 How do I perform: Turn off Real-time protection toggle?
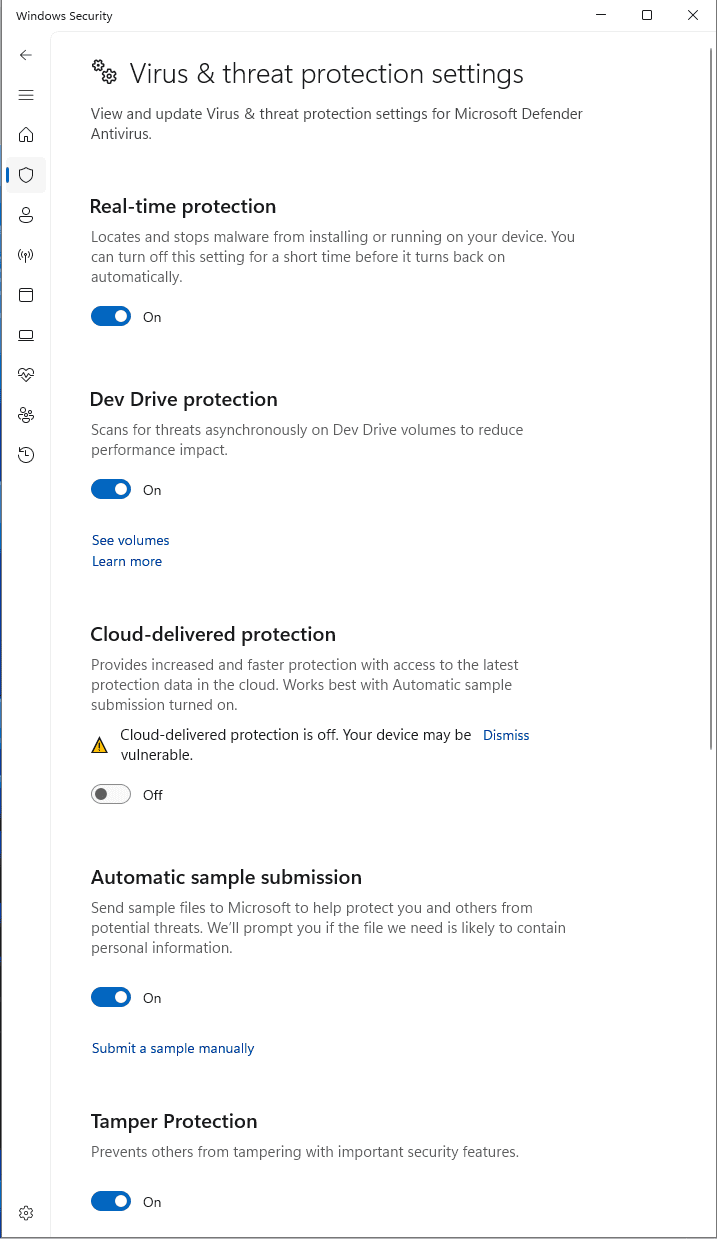pos(111,317)
